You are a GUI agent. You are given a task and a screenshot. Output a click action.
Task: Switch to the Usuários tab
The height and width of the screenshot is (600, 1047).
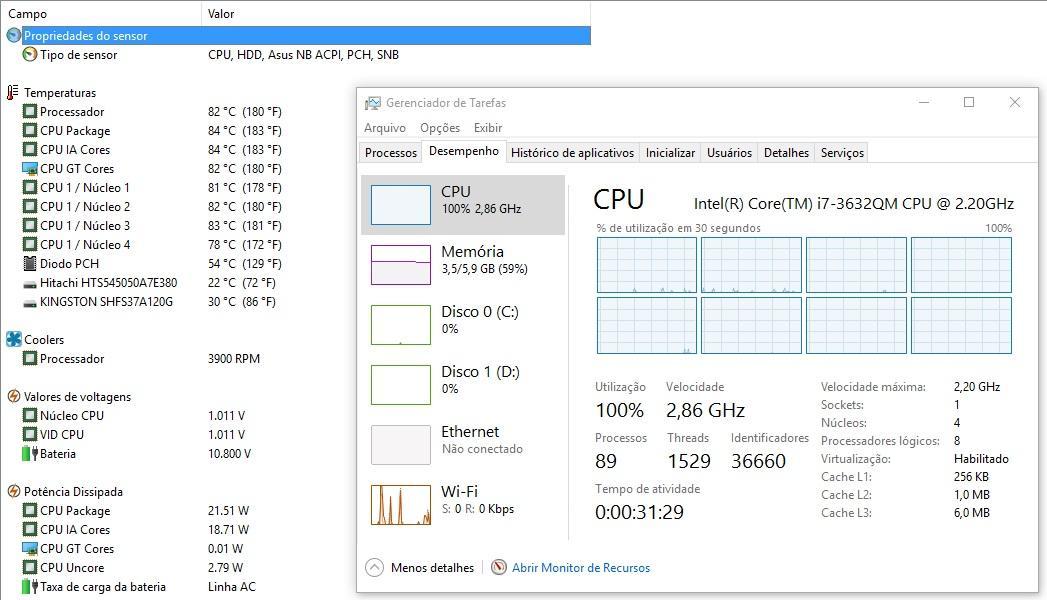coord(729,153)
